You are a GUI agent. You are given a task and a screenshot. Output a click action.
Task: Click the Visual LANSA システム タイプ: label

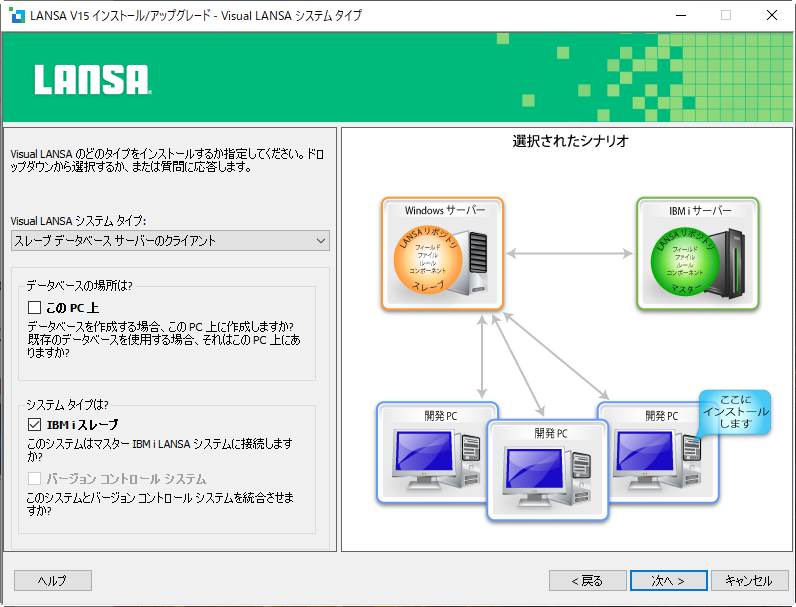[x=78, y=221]
